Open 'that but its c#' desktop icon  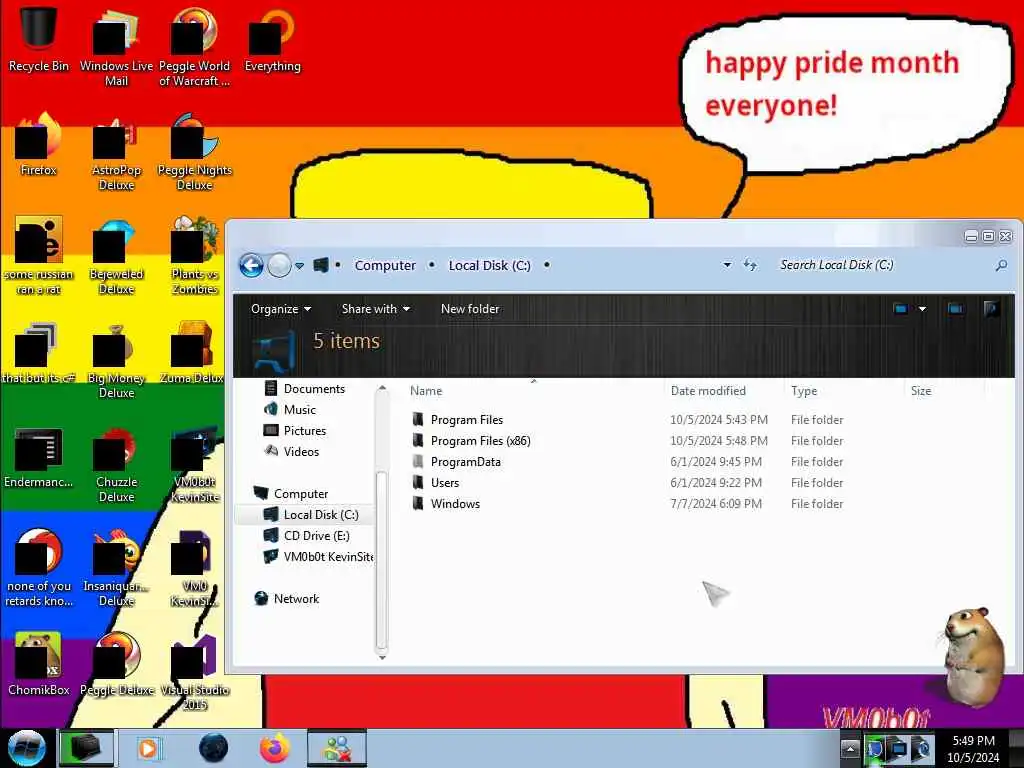[39, 353]
